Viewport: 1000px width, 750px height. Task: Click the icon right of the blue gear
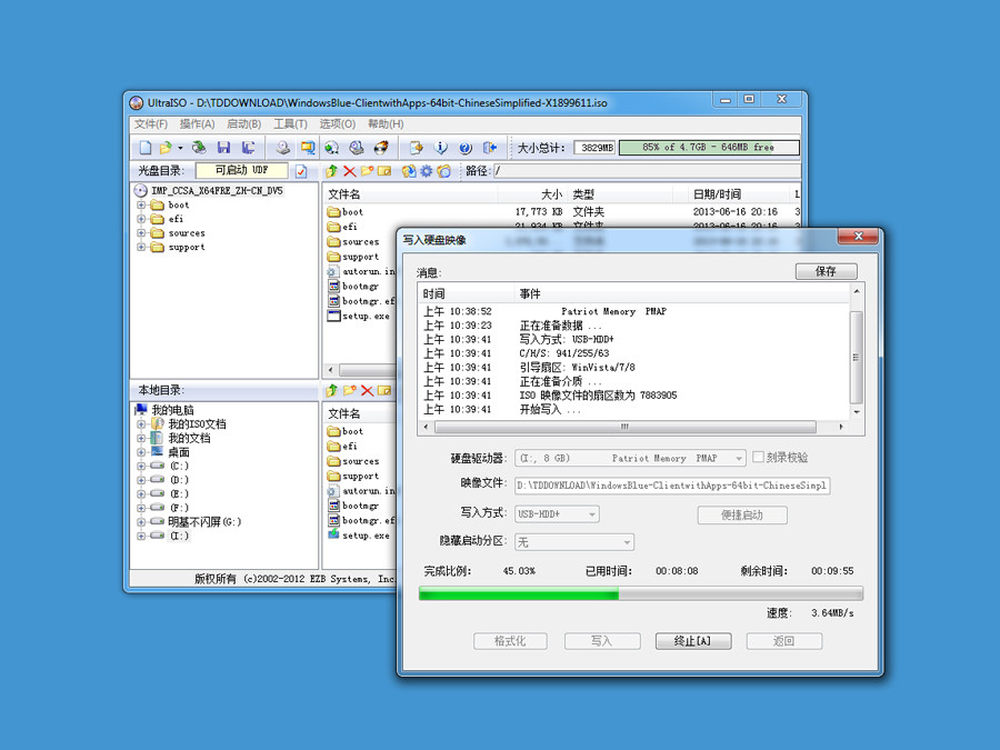pyautogui.click(x=444, y=171)
